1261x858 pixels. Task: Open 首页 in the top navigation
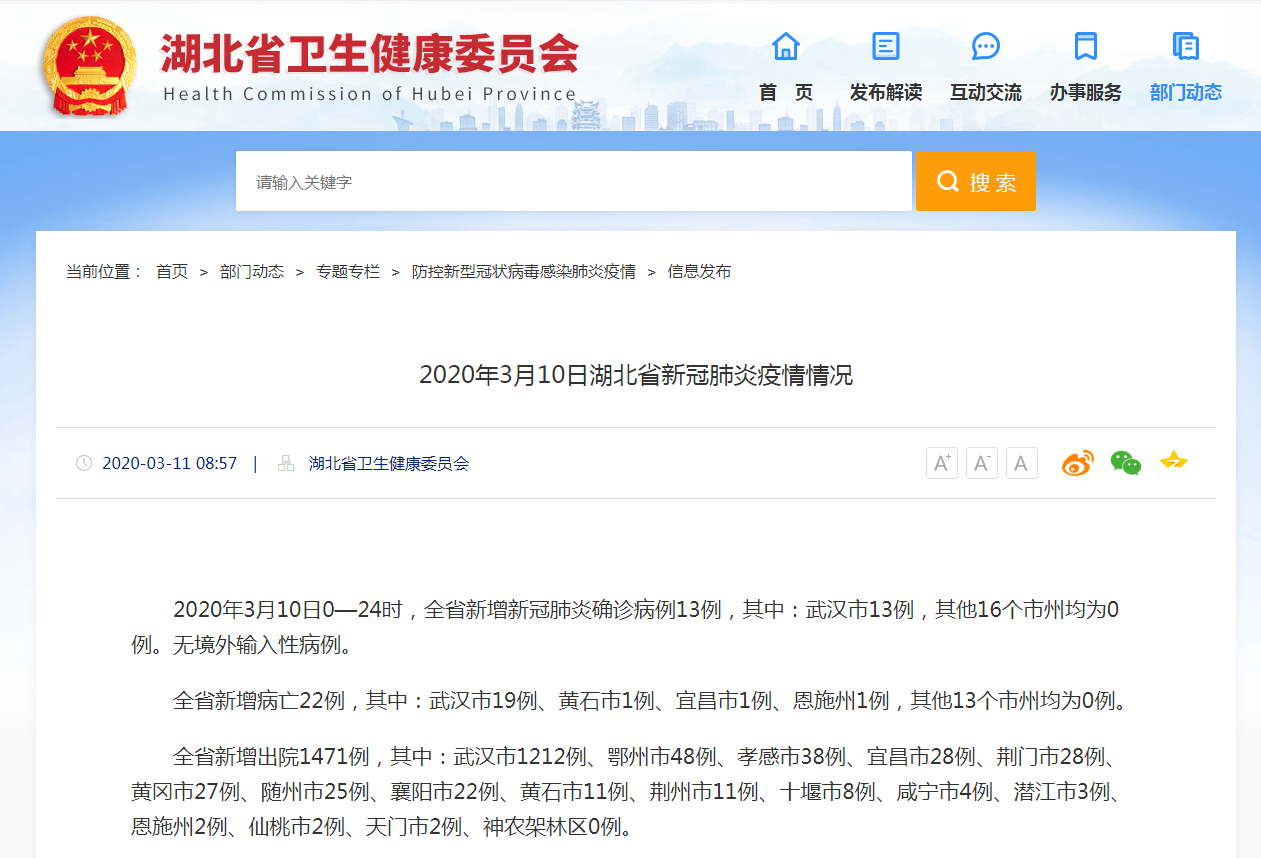coord(786,93)
